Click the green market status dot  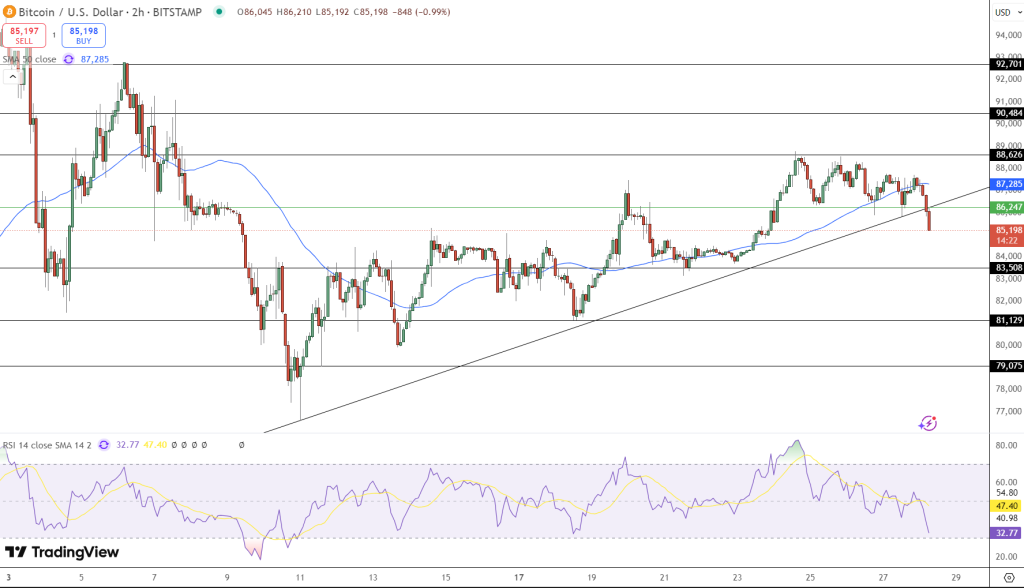click(219, 12)
